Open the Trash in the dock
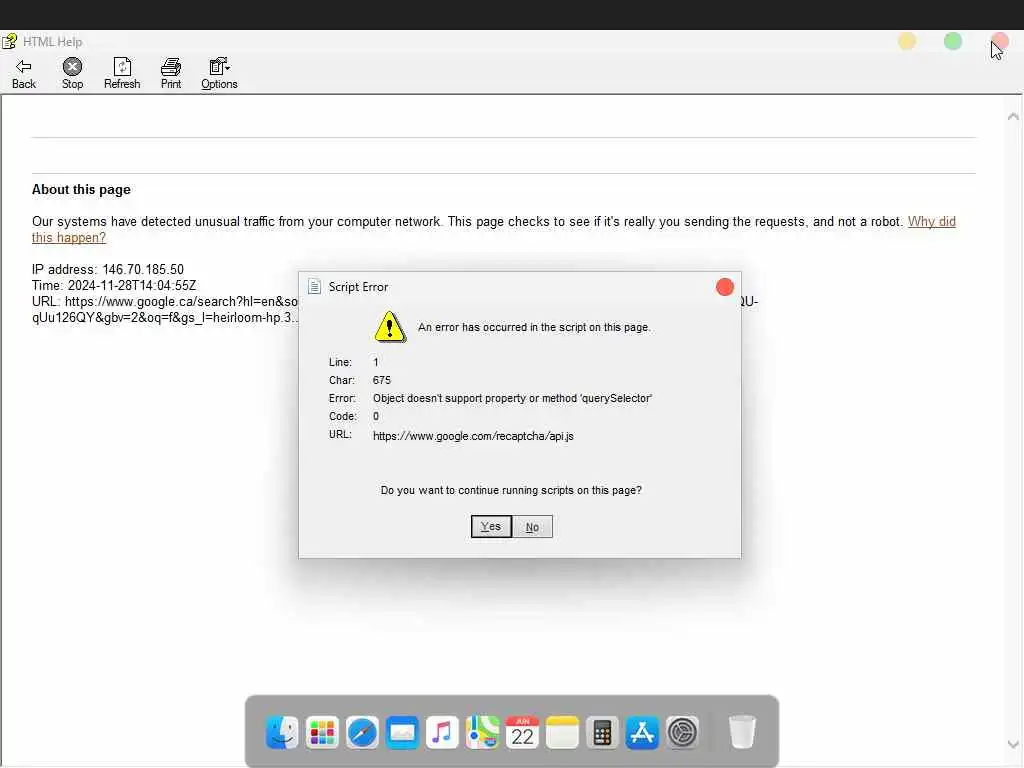This screenshot has width=1024, height=768. click(742, 732)
